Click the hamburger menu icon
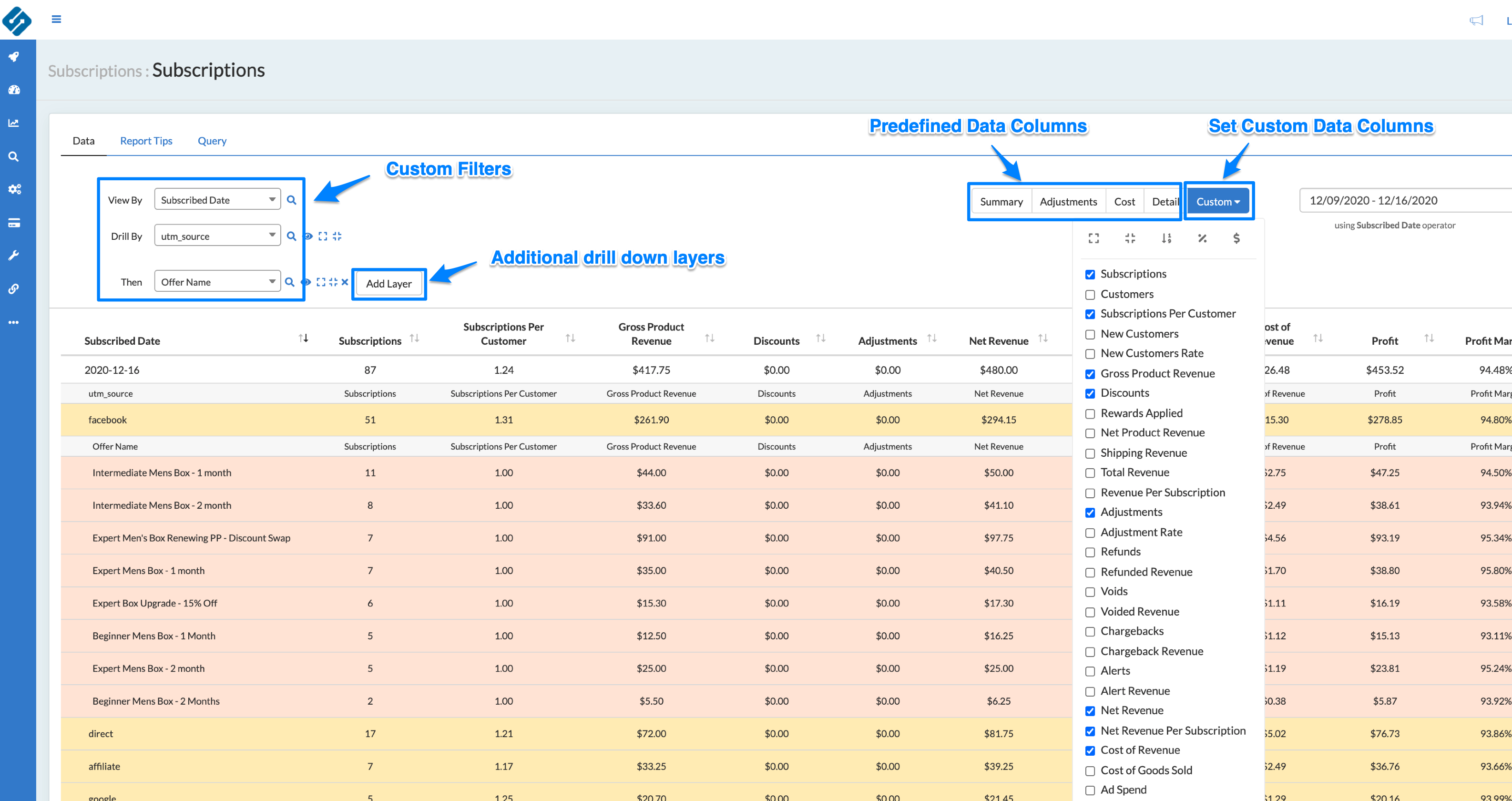1512x801 pixels. 56,20
